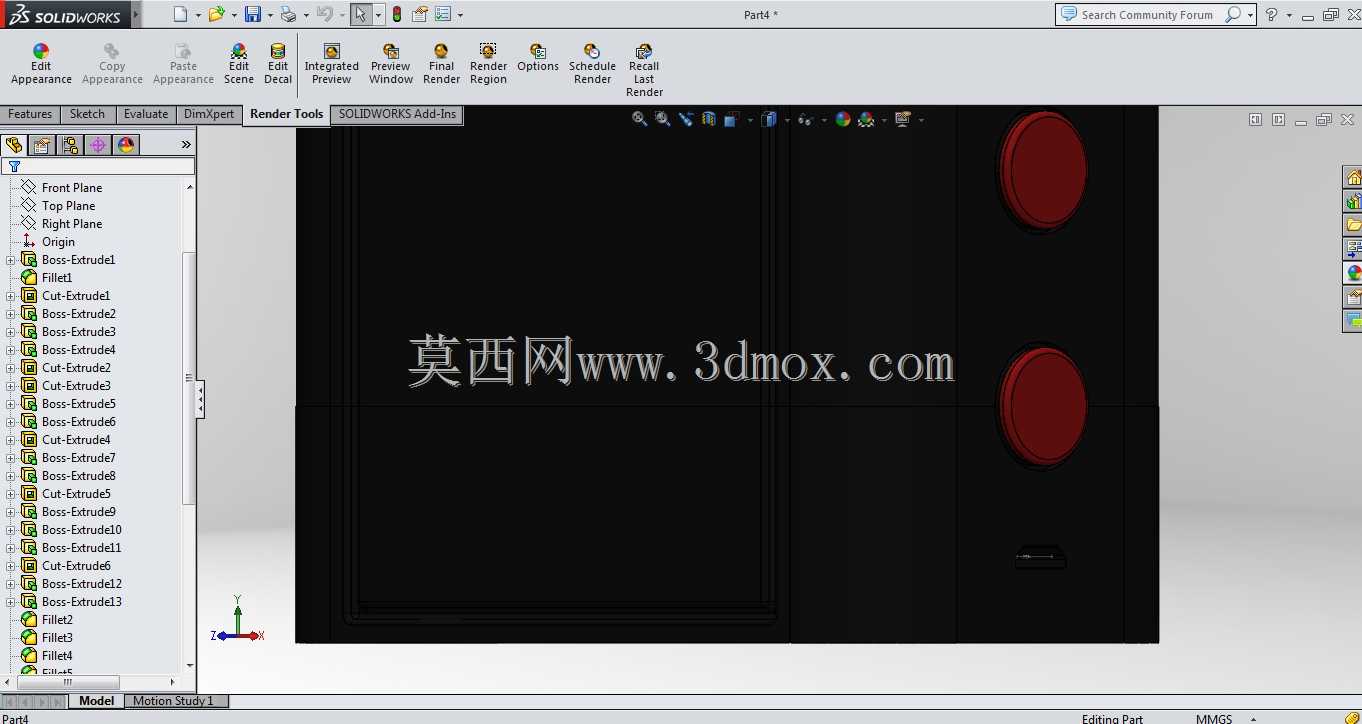This screenshot has width=1362, height=724.
Task: Open the PropertyManager tab
Action: click(42, 145)
